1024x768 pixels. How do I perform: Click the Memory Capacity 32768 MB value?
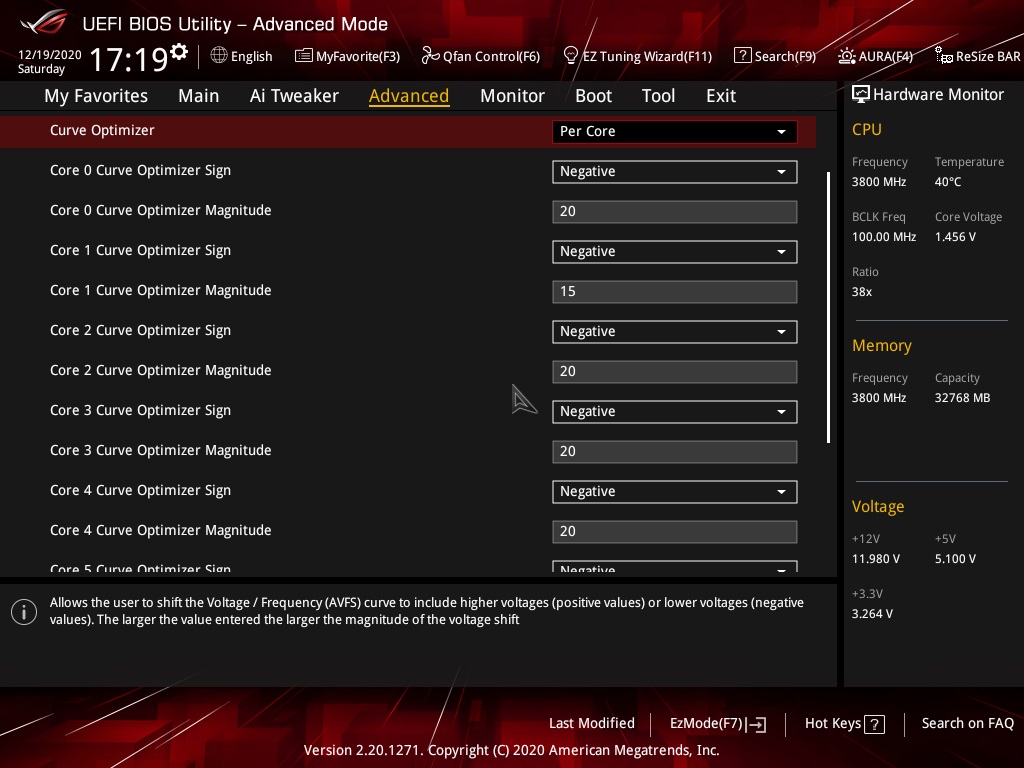click(962, 398)
